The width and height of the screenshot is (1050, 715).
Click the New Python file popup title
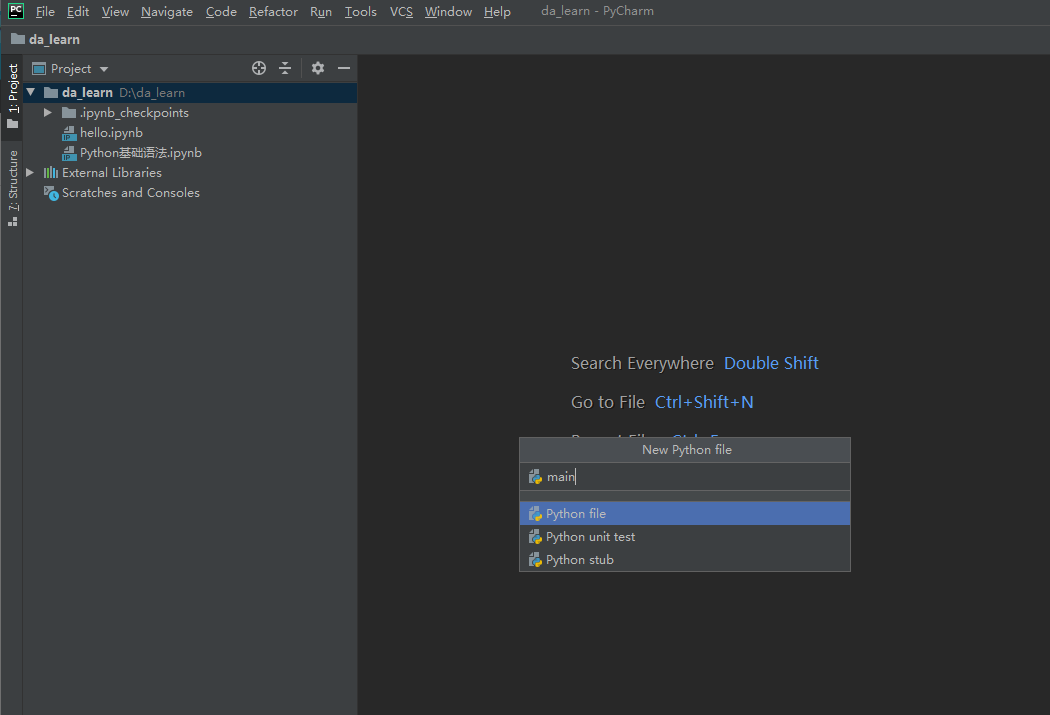coord(686,450)
